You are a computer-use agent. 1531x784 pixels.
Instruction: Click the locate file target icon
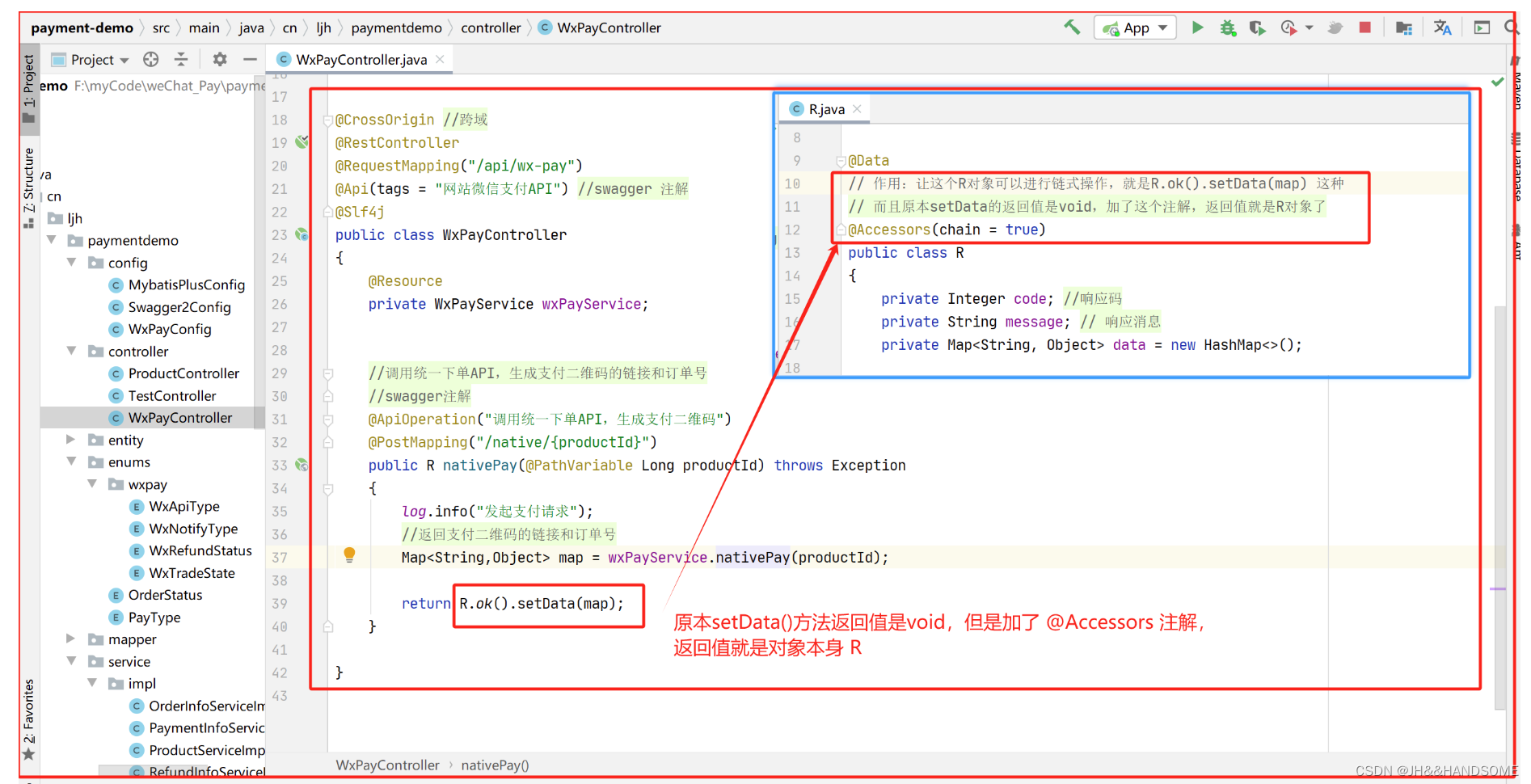(x=151, y=59)
